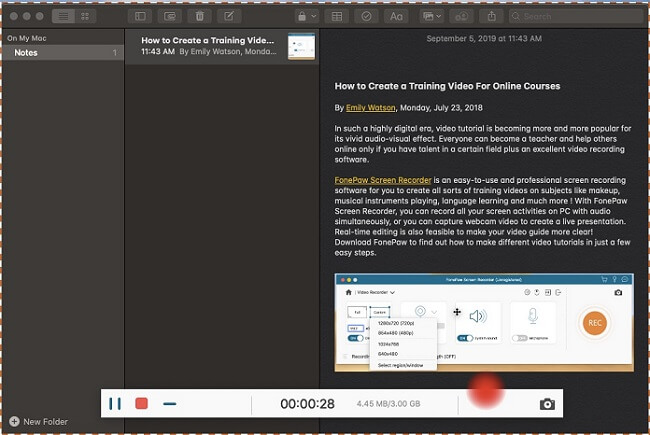
Task: Create a New Folder
Action: 39,422
